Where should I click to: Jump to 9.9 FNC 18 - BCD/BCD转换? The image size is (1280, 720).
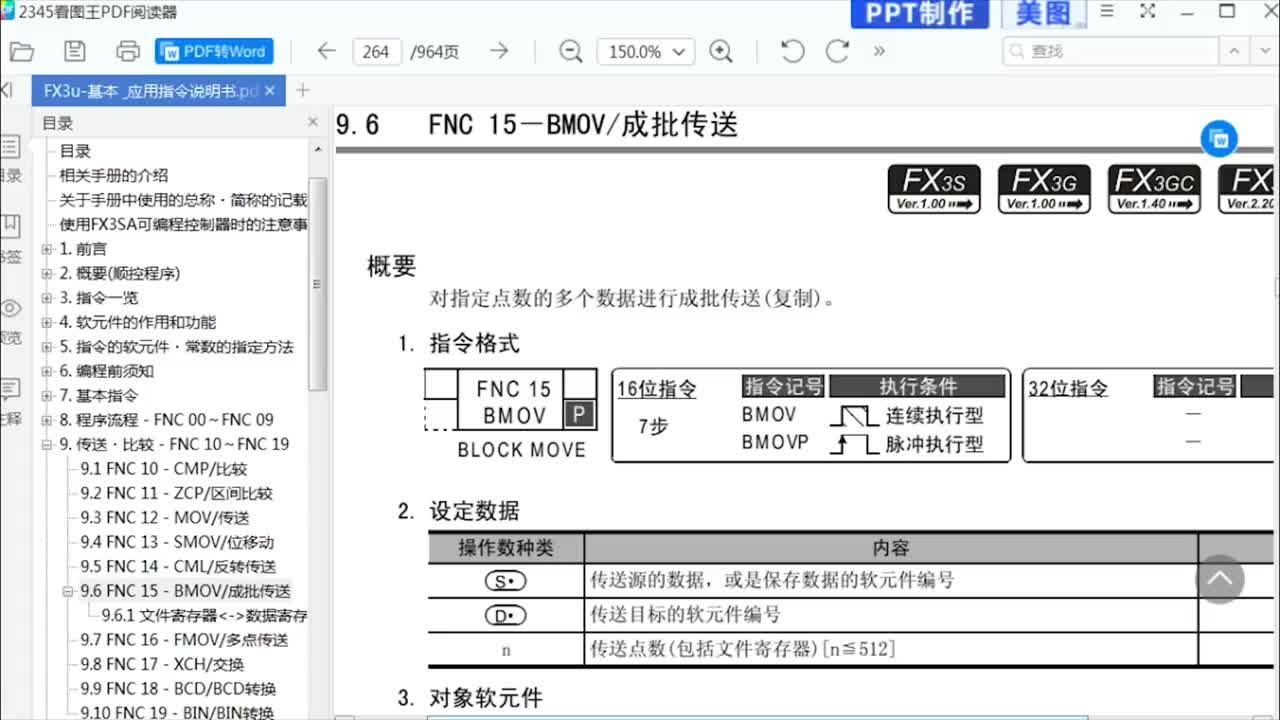tap(179, 689)
